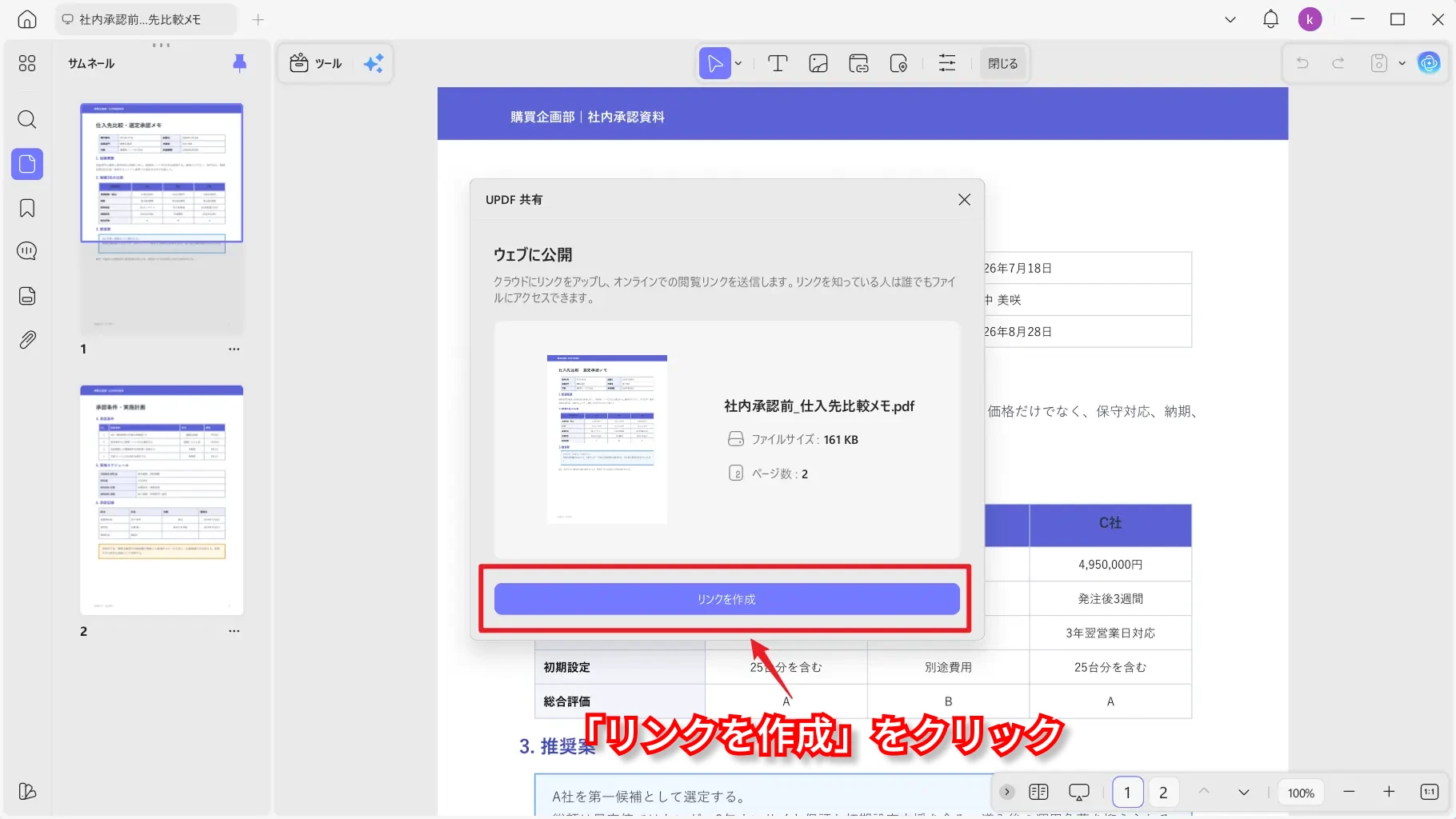Screen dimensions: 1456x819
Task: Zoom in with the plus button
Action: [1389, 792]
